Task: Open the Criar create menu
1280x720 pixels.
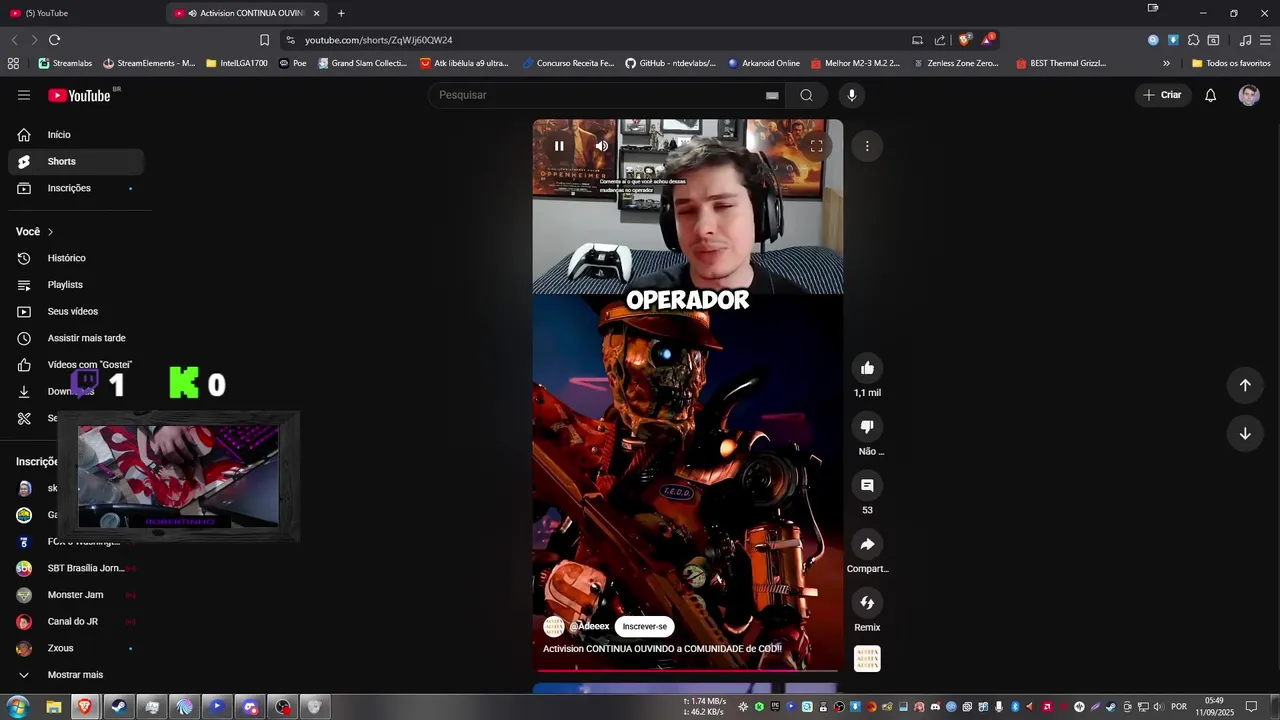Action: (x=1163, y=95)
